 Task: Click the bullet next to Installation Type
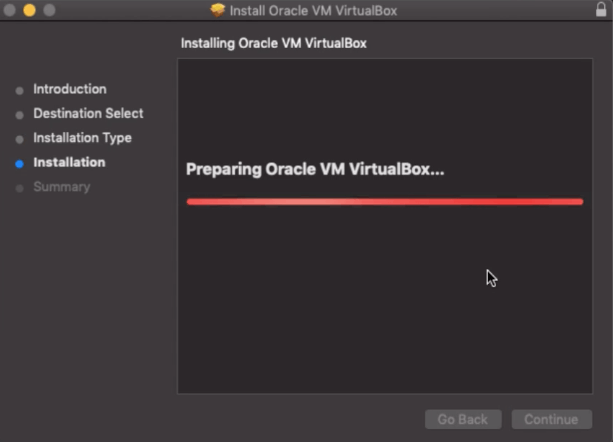coord(20,139)
